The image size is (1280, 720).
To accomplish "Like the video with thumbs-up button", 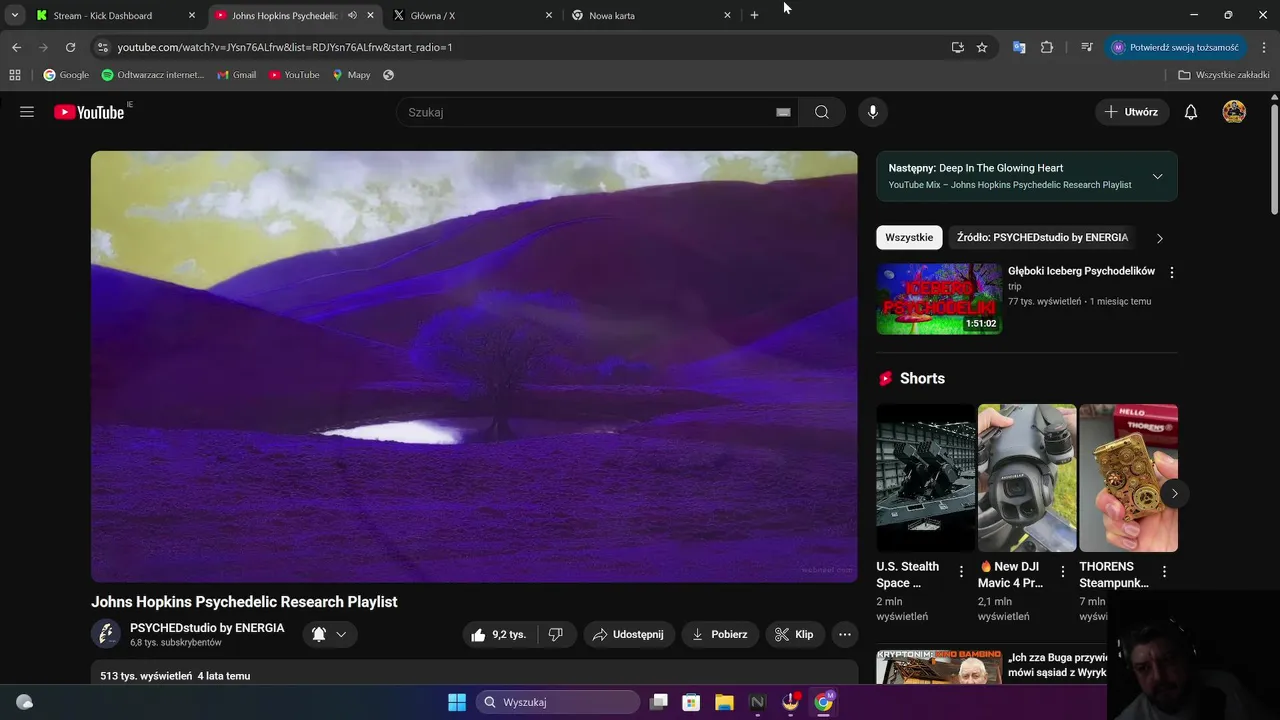I will pos(499,634).
